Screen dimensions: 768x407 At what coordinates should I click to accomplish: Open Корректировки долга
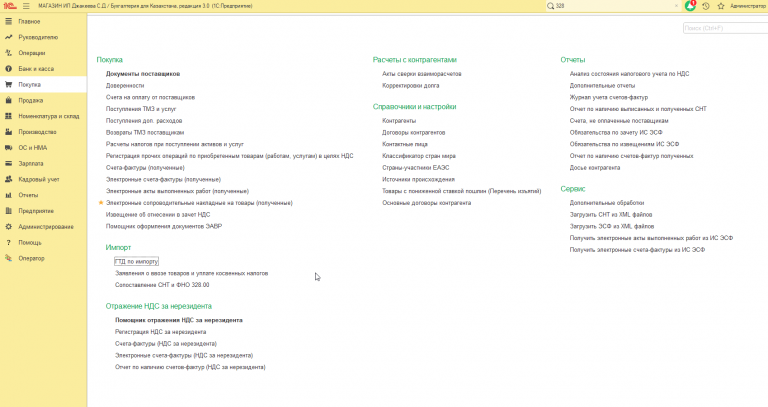(x=410, y=85)
